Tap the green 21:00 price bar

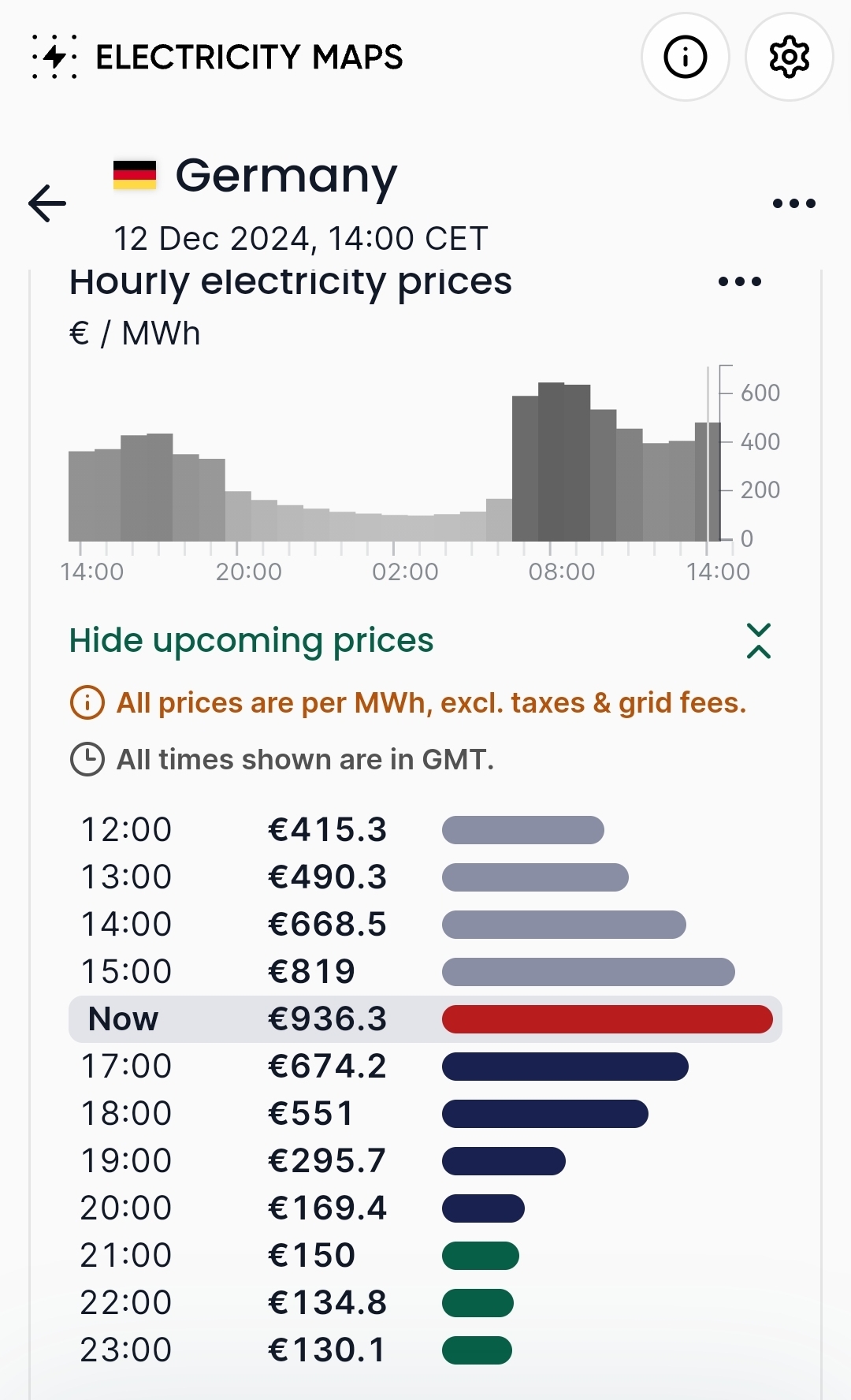point(480,1256)
